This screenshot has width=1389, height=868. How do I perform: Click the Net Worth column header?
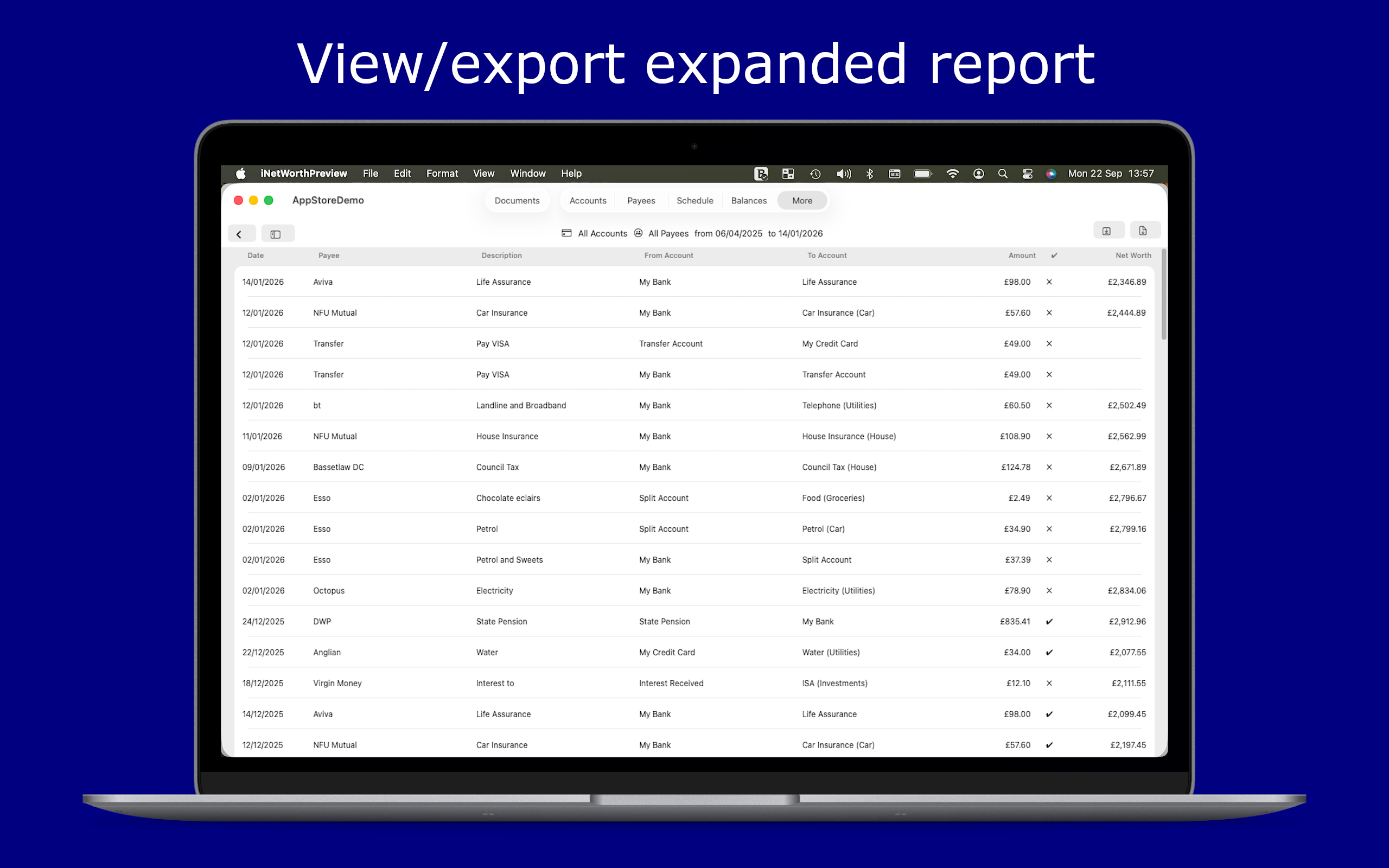click(1133, 256)
